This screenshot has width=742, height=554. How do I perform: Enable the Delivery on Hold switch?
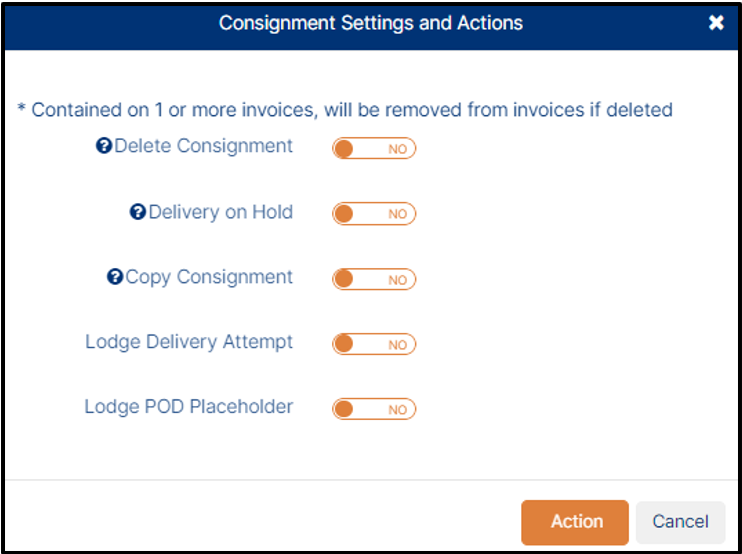374,214
